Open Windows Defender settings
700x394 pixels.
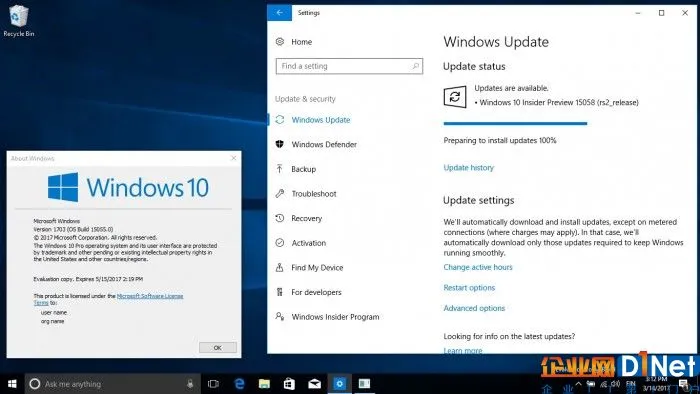(x=324, y=145)
